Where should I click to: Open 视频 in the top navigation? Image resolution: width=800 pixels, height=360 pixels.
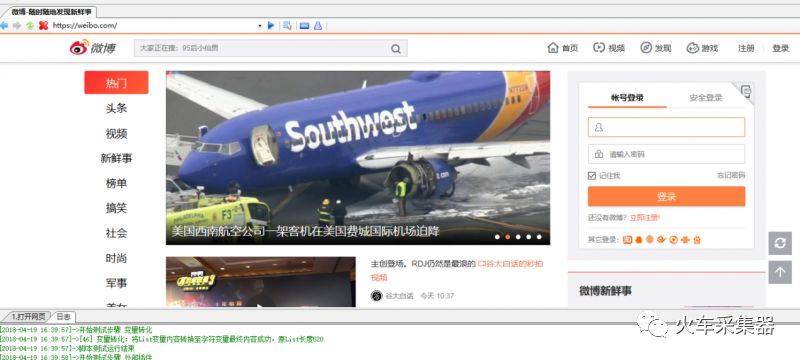609,48
